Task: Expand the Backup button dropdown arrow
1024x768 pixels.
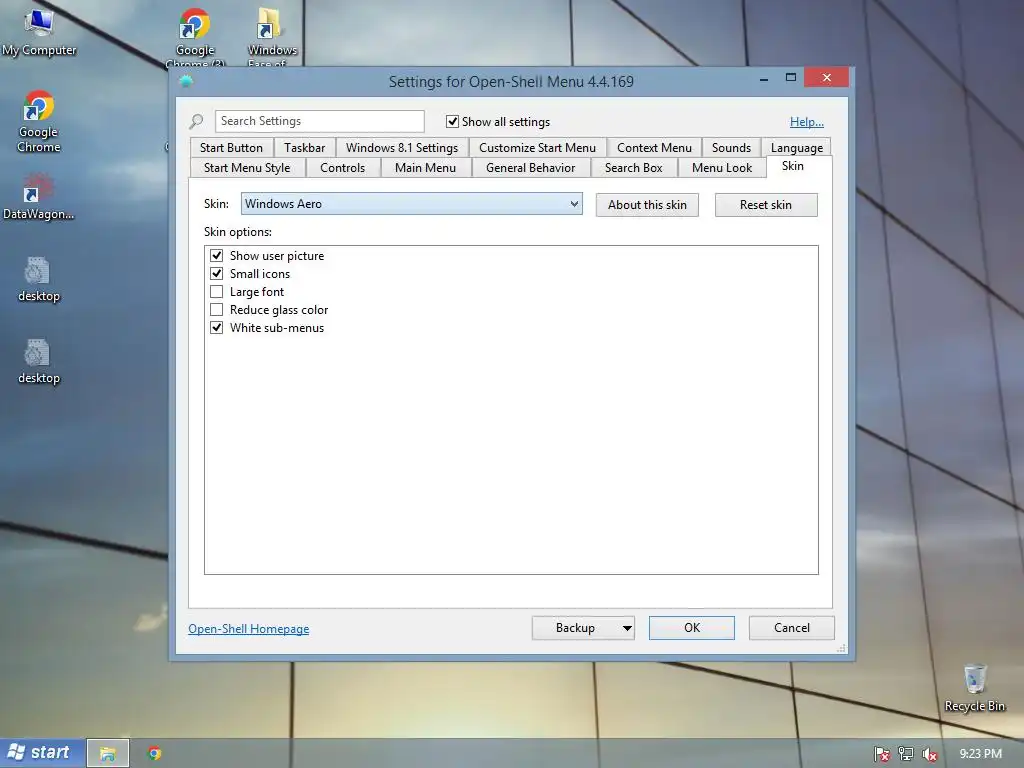Action: pos(627,628)
